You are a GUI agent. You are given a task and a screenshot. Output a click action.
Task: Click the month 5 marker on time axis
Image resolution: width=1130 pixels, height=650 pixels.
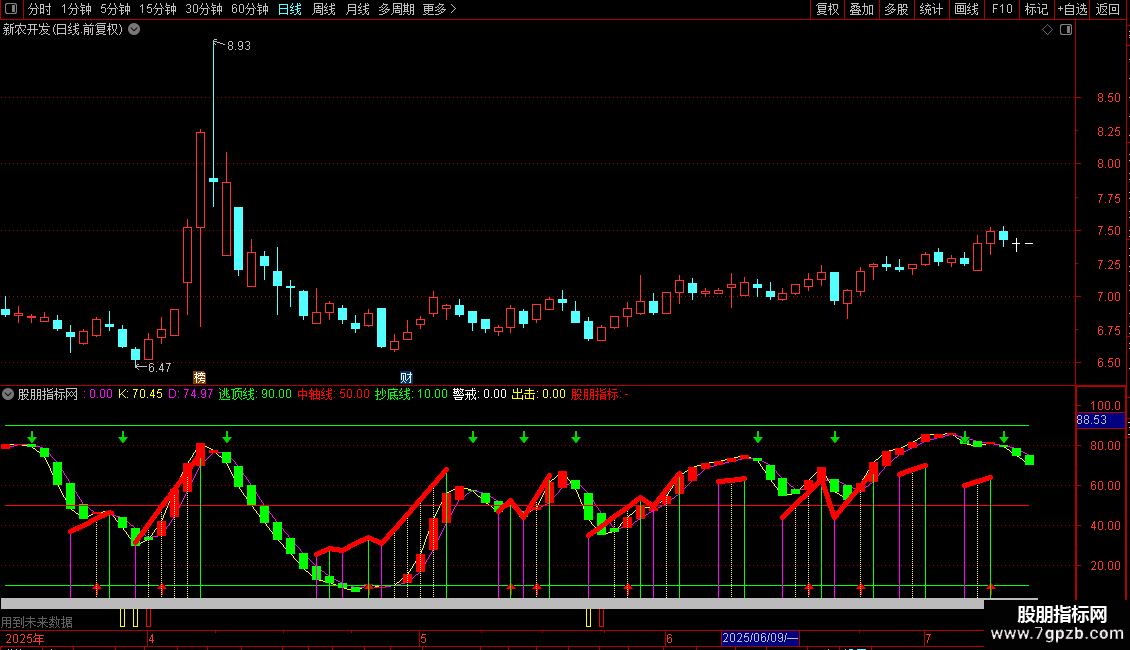pos(424,638)
